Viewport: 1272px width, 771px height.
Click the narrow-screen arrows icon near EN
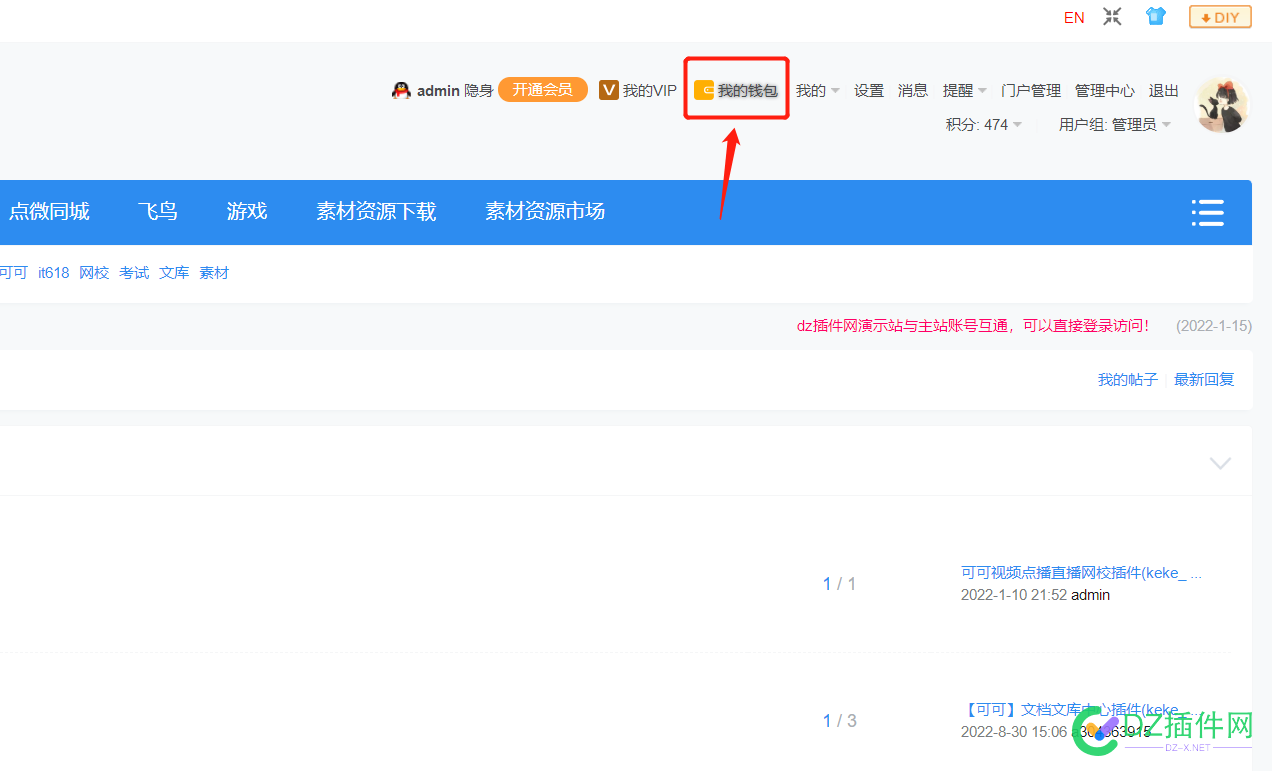(1112, 16)
